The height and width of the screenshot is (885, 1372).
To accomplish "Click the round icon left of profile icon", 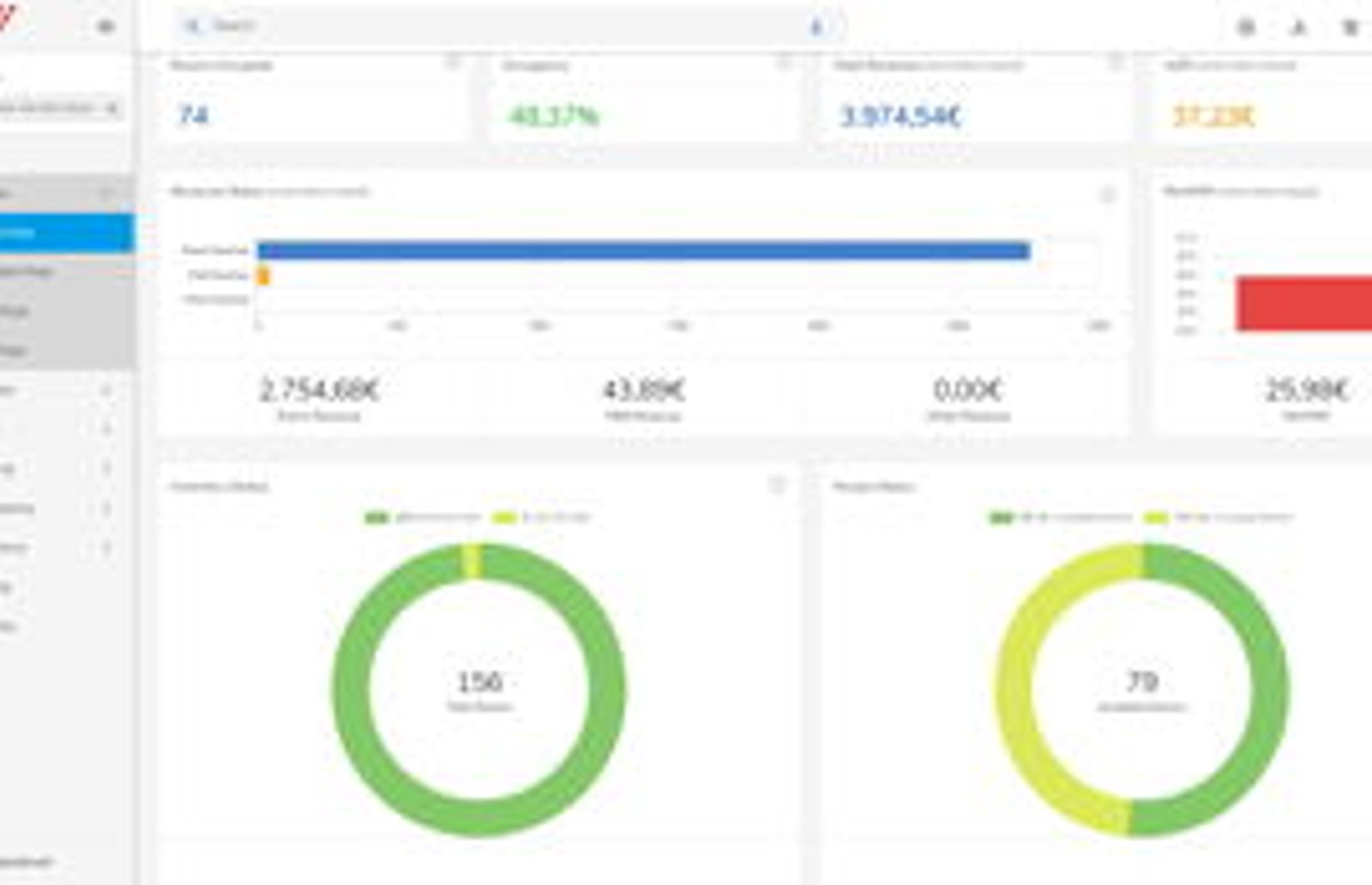I will click(x=1247, y=27).
